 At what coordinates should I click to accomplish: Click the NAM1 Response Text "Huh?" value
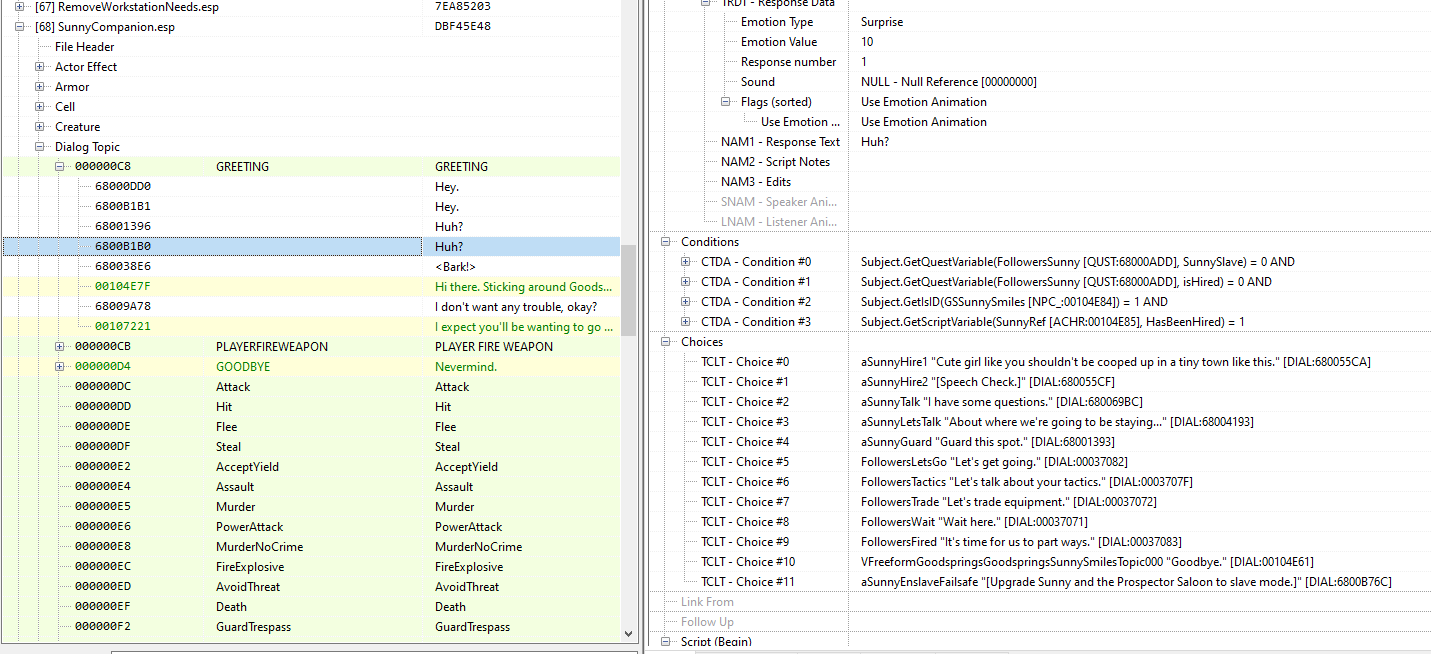(x=874, y=142)
